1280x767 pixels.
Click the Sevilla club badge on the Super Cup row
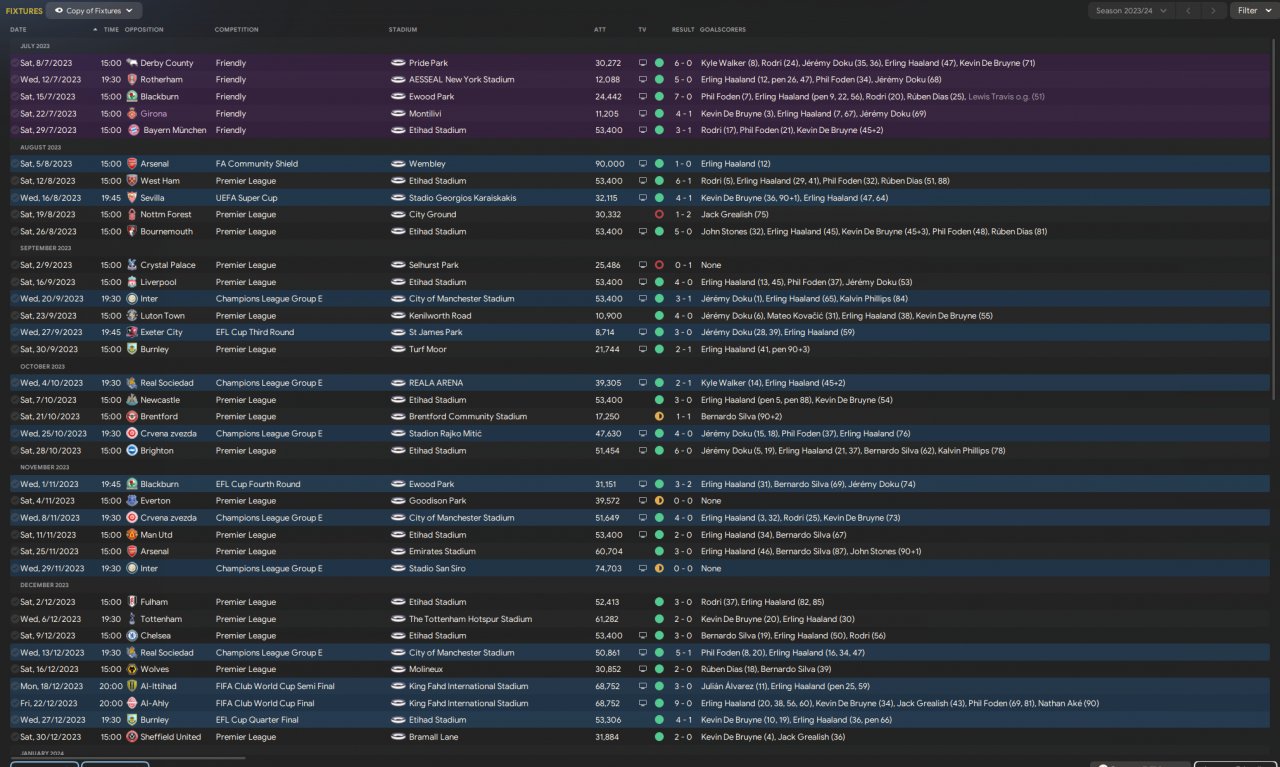tap(131, 198)
